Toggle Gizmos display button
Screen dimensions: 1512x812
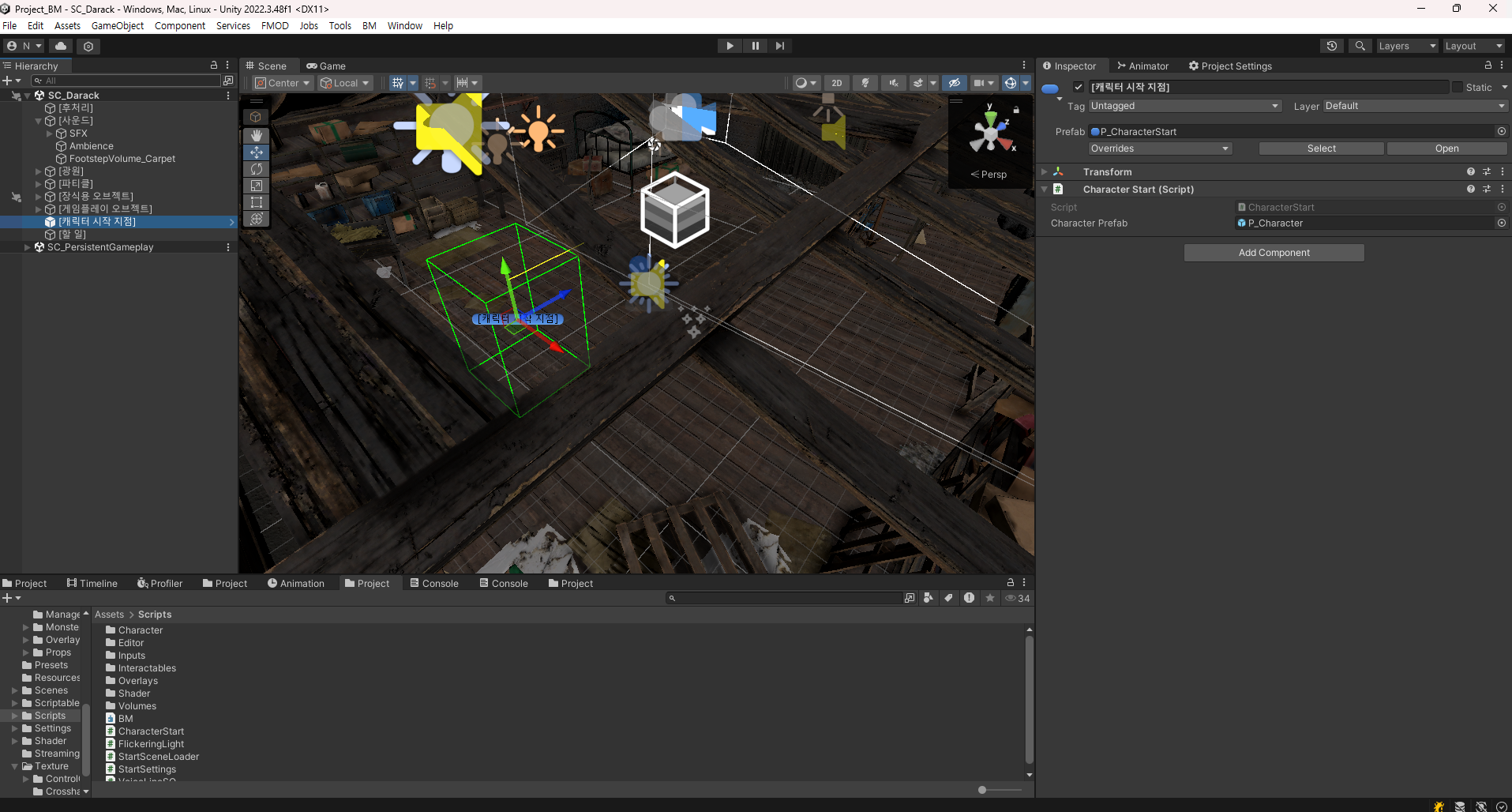tap(1011, 83)
